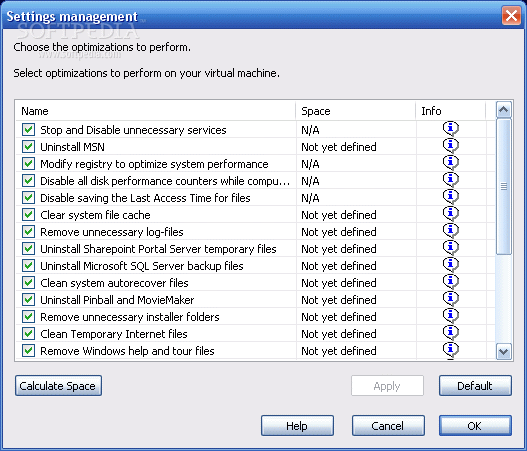Uncheck Clean Temporary Internet files

tap(29, 334)
